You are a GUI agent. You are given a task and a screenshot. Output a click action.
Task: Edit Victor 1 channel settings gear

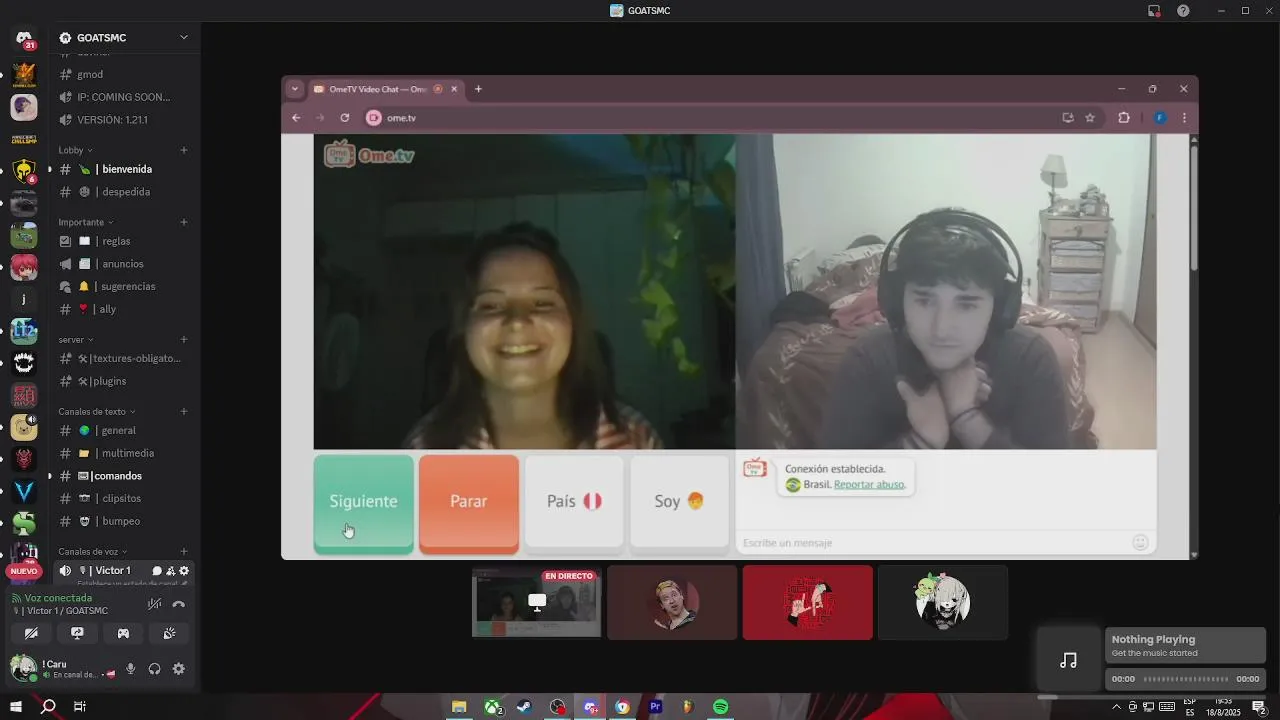pos(184,571)
